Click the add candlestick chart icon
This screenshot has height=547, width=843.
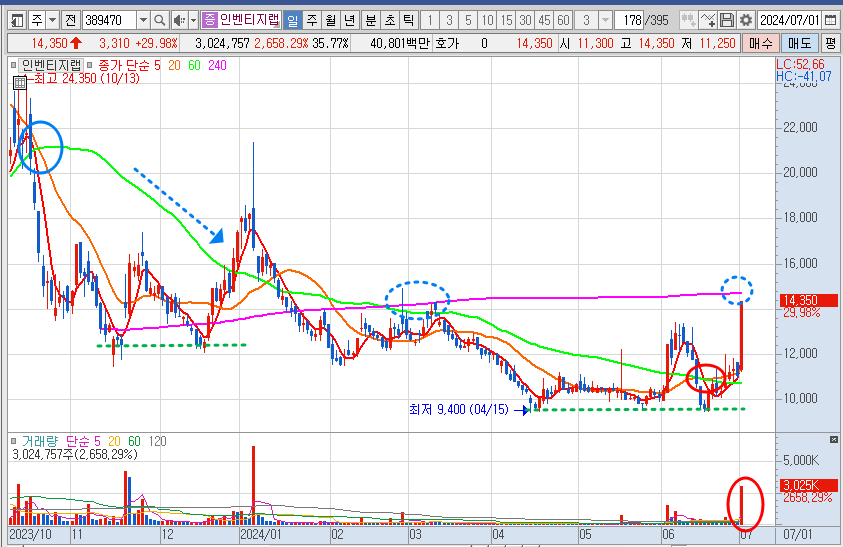click(x=688, y=20)
